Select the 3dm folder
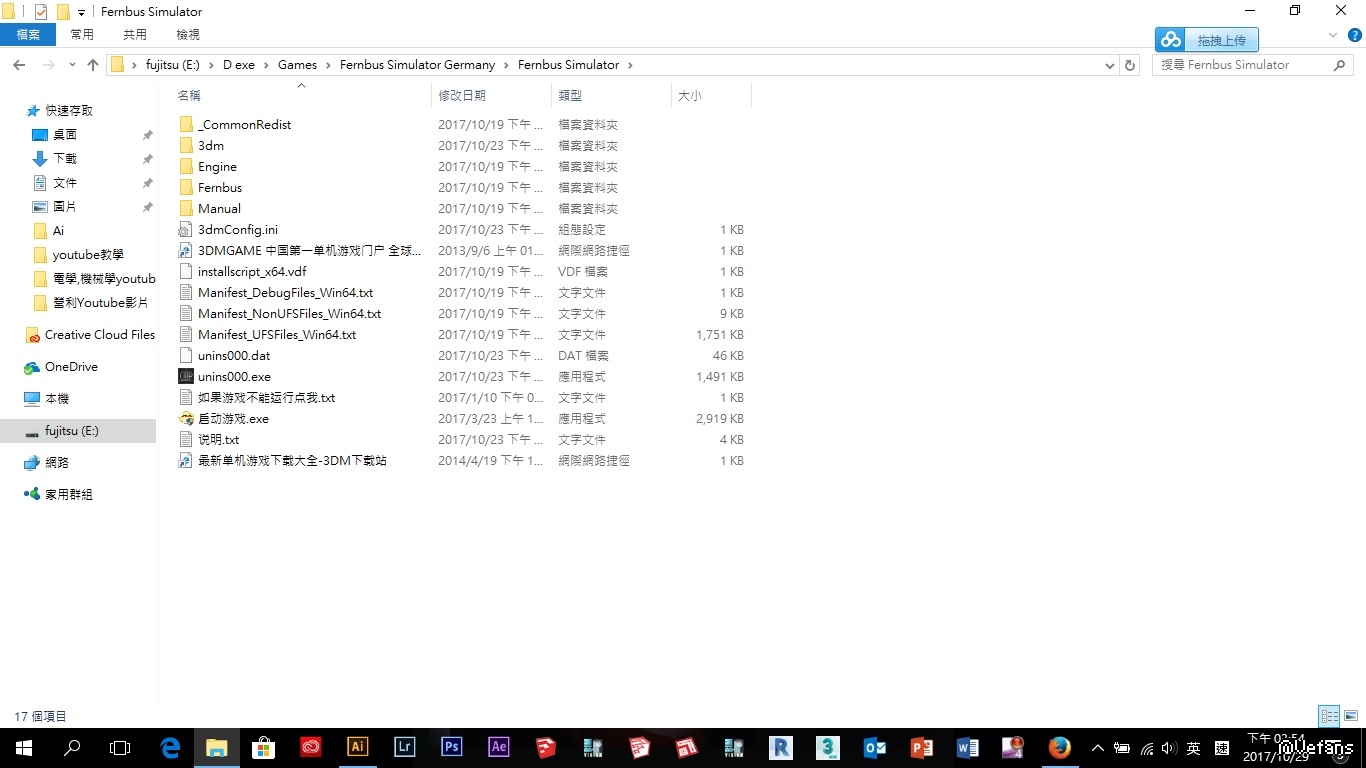1366x768 pixels. (211, 146)
